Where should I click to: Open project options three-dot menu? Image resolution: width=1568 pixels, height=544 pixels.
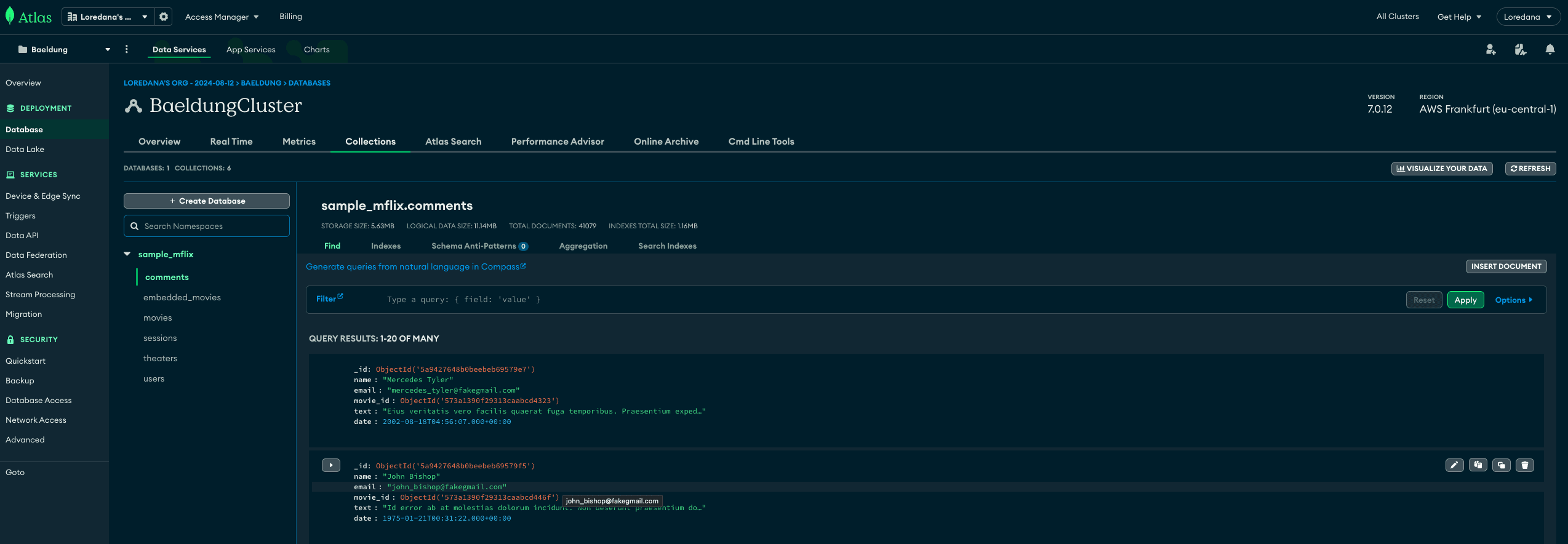pos(127,49)
